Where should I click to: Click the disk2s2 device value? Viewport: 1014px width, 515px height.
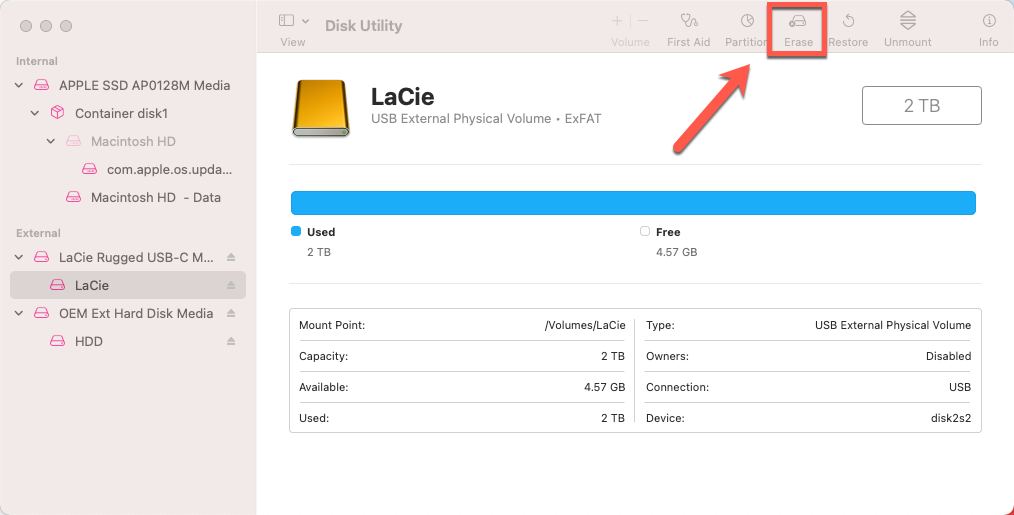click(x=951, y=418)
